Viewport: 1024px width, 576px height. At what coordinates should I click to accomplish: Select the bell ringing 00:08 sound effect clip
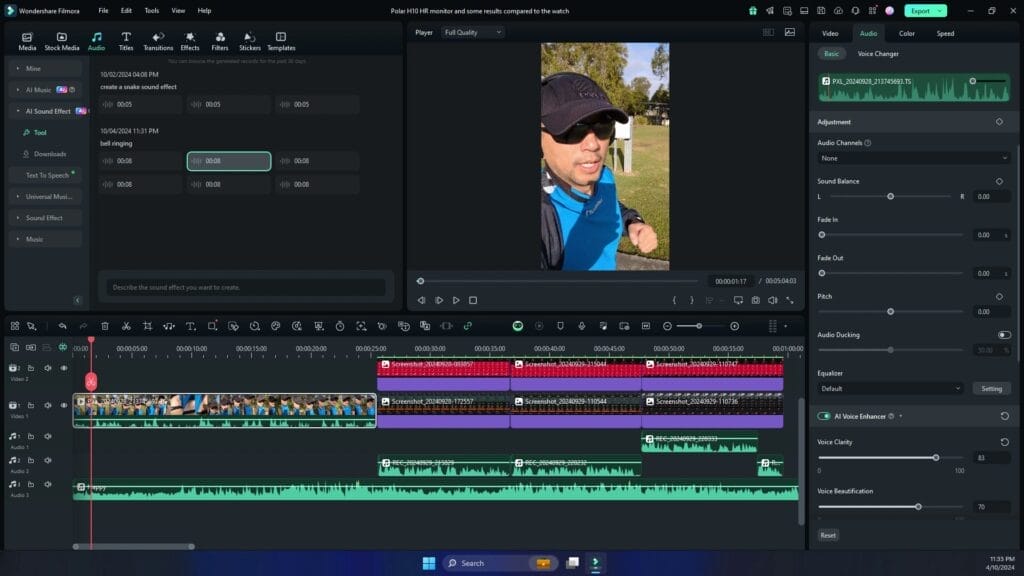pos(228,158)
